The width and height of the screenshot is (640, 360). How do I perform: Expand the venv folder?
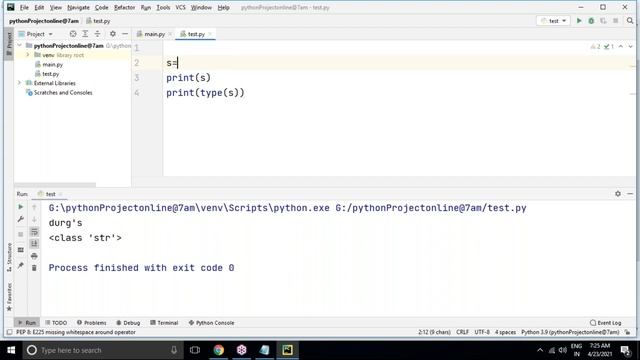pyautogui.click(x=28, y=55)
